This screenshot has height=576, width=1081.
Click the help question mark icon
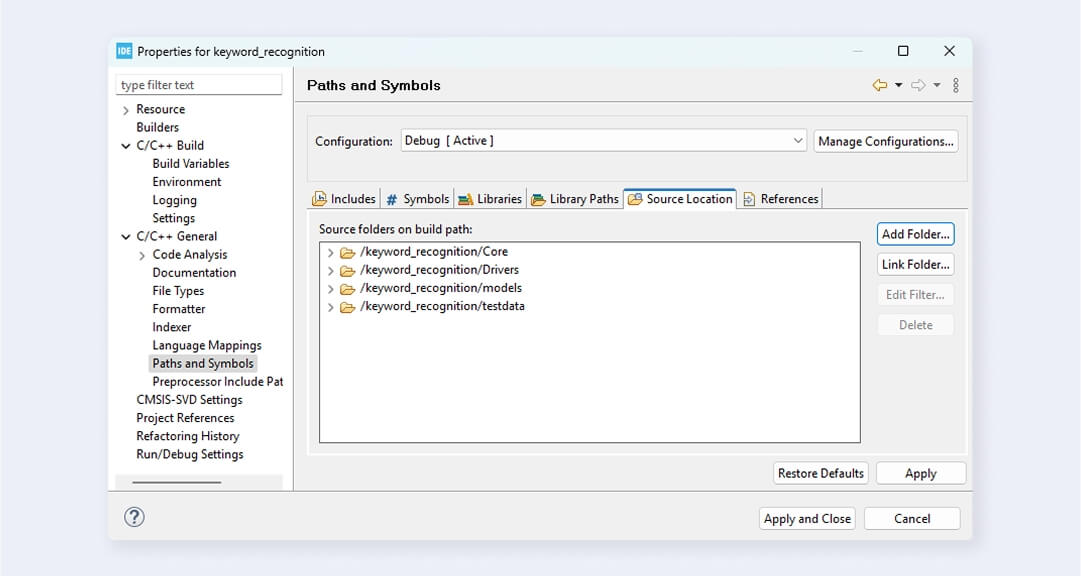tap(134, 517)
